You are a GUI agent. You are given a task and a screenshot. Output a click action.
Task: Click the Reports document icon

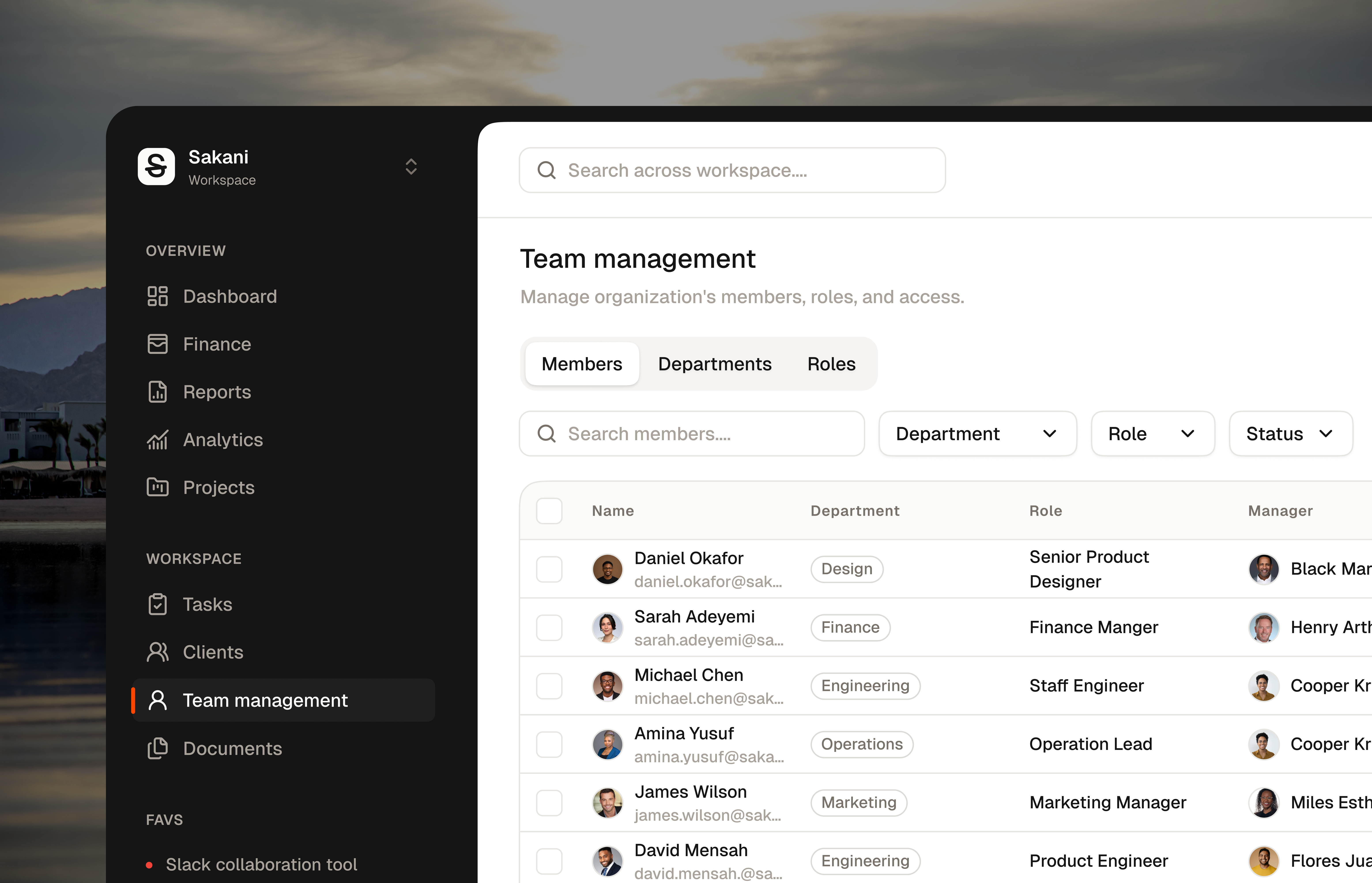coord(158,392)
